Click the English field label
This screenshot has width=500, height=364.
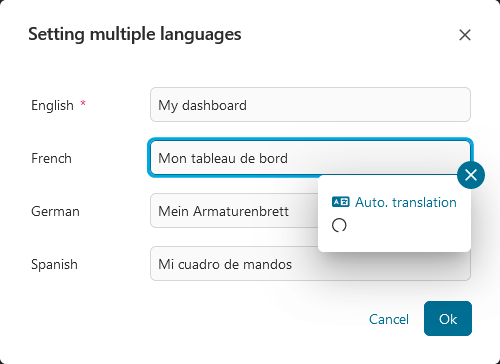point(52,106)
